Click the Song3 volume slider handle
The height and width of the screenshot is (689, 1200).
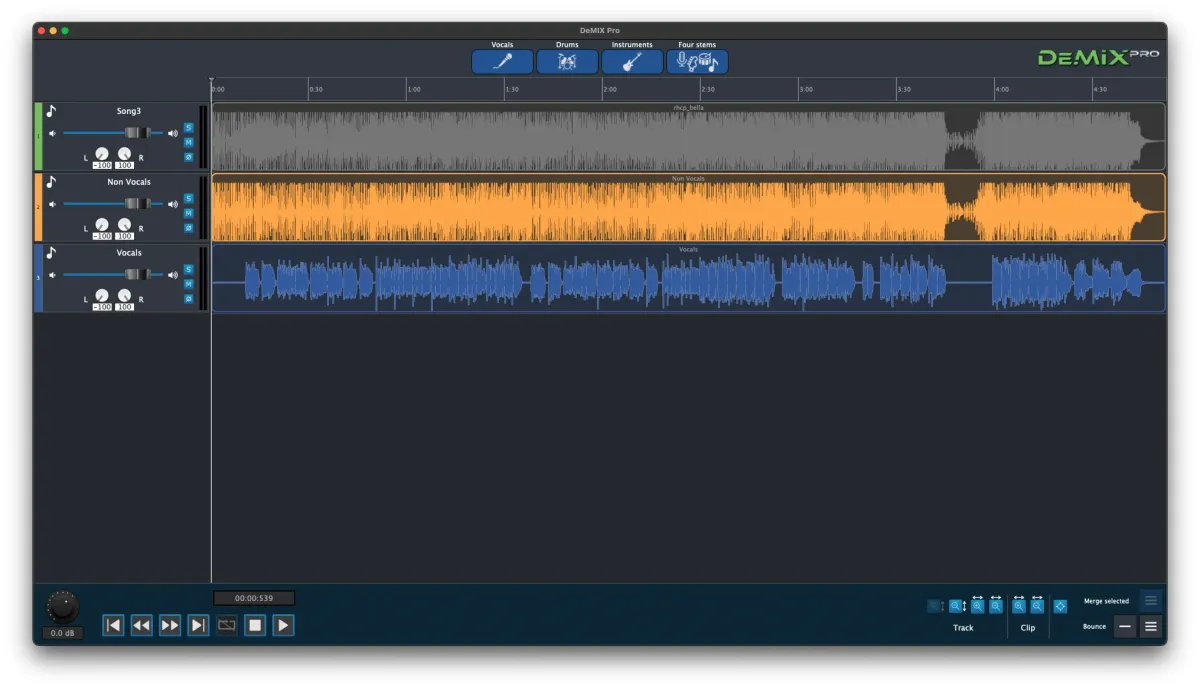pyautogui.click(x=137, y=133)
